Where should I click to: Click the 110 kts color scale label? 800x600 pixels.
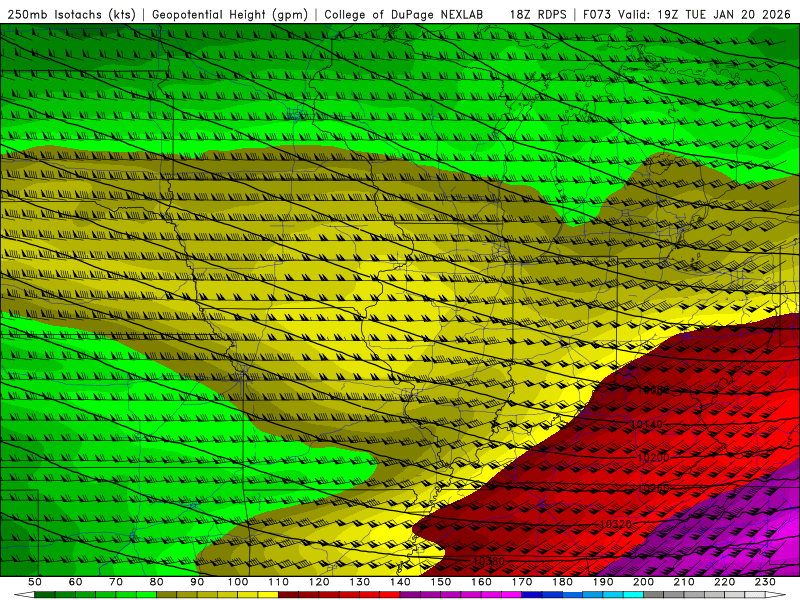[x=279, y=582]
